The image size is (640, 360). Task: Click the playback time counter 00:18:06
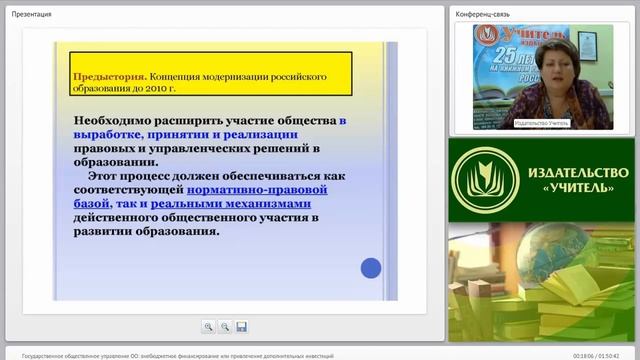pos(583,356)
